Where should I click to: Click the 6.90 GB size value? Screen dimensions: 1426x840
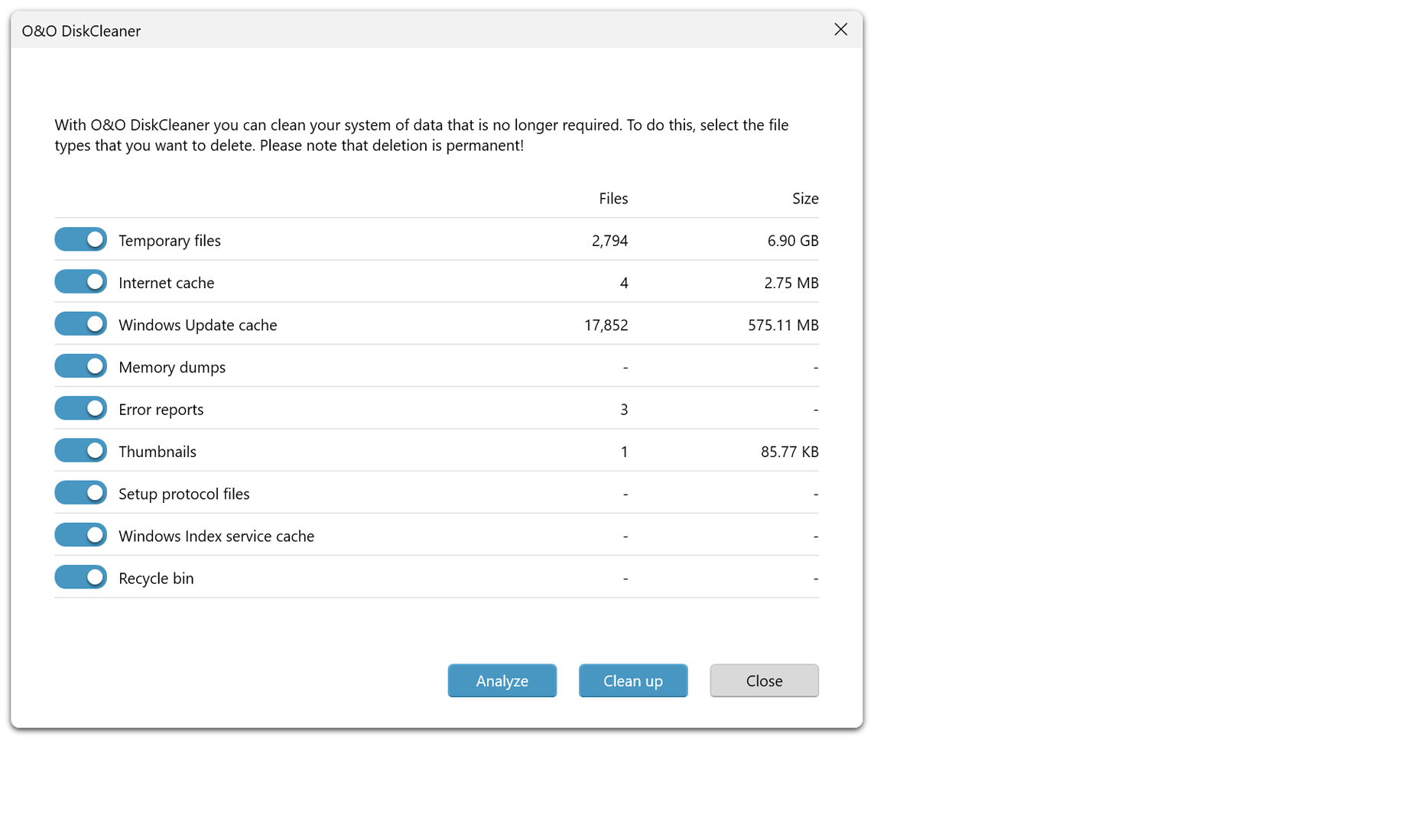(x=792, y=241)
